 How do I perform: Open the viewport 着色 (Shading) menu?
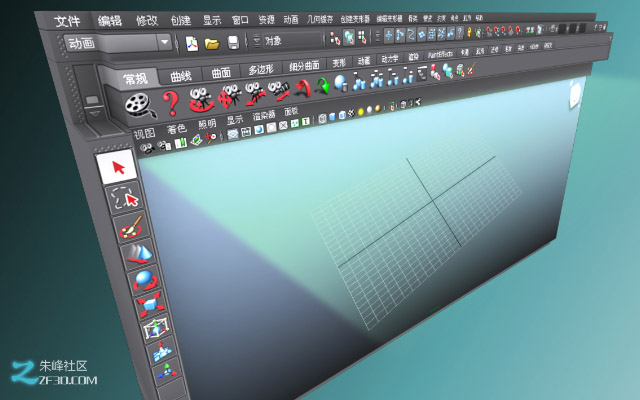point(177,129)
